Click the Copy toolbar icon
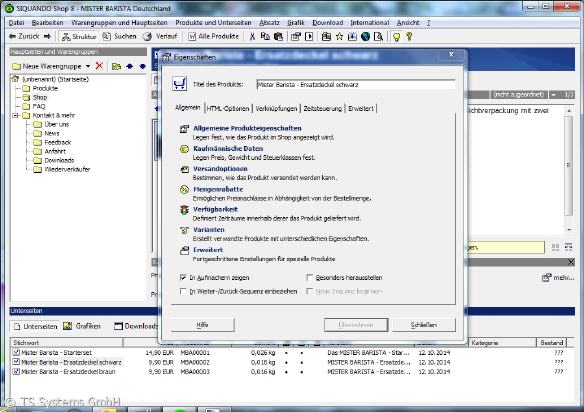The image size is (584, 412). point(265,37)
